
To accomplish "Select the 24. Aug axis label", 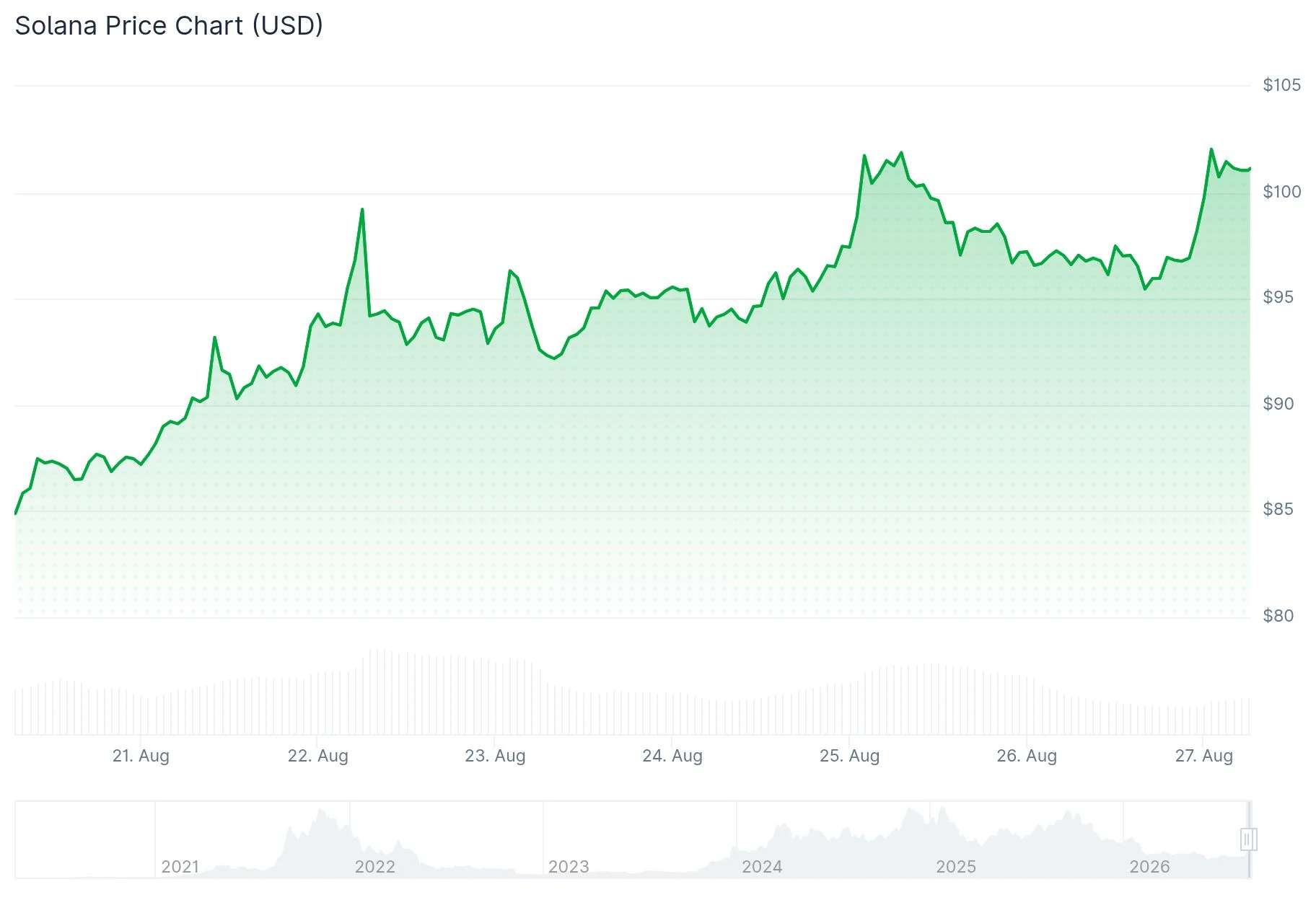I will point(672,756).
